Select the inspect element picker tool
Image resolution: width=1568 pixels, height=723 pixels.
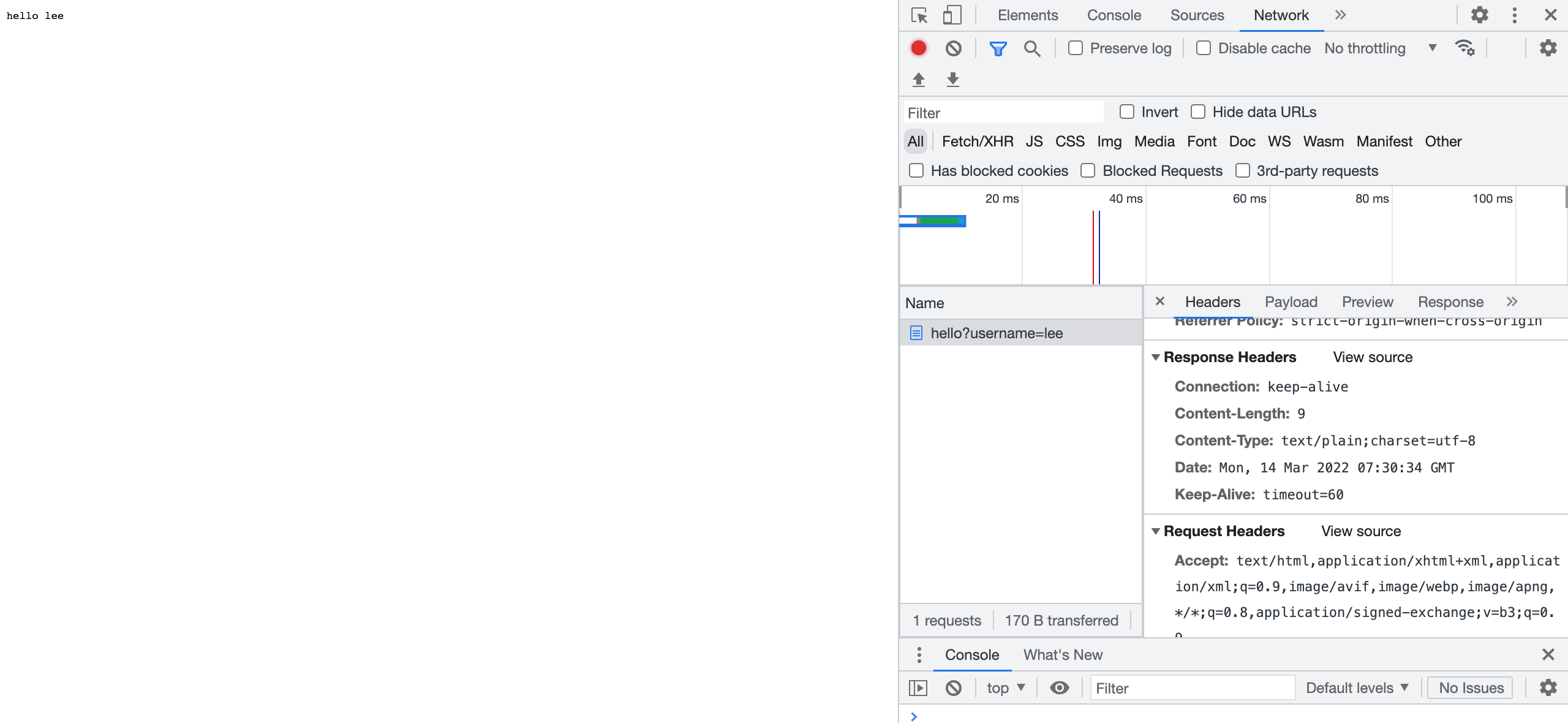[x=919, y=15]
